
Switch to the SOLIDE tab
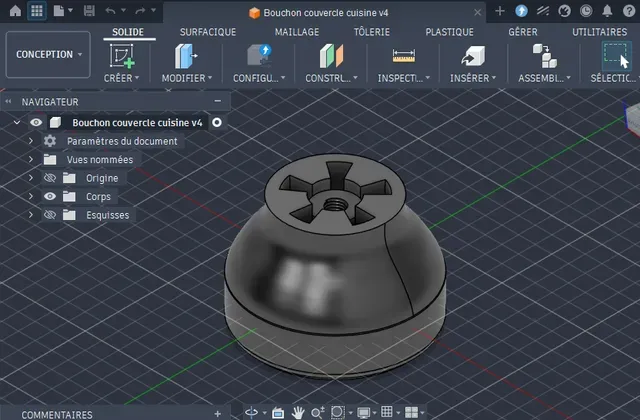click(128, 32)
